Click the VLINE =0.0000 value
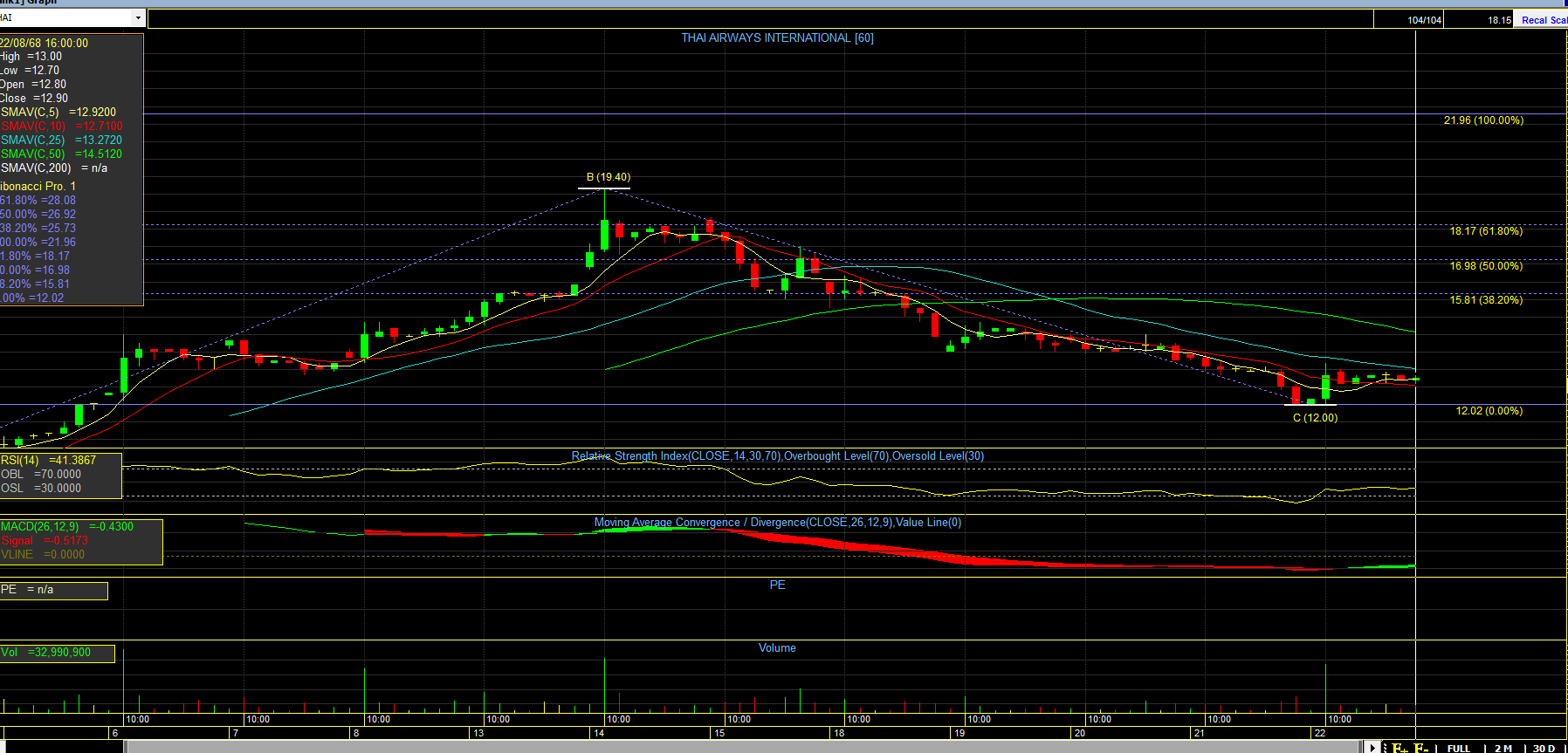Image resolution: width=1568 pixels, height=753 pixels. coord(43,555)
